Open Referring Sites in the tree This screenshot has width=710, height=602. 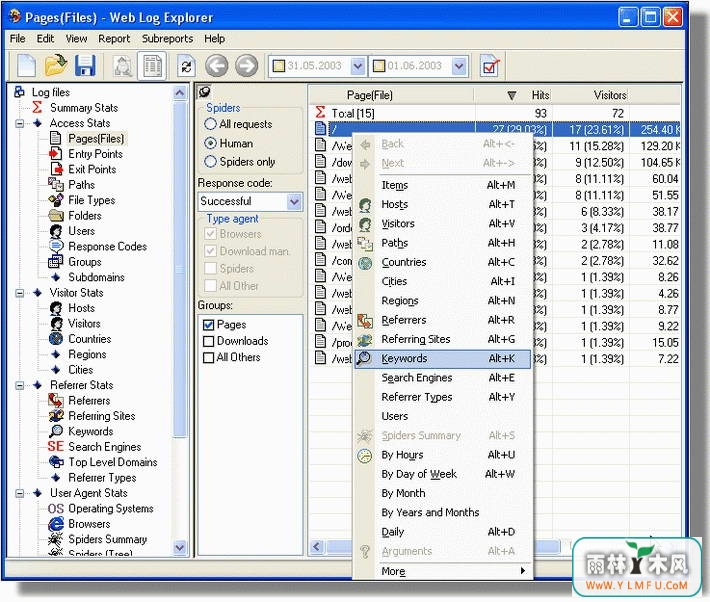coord(101,416)
